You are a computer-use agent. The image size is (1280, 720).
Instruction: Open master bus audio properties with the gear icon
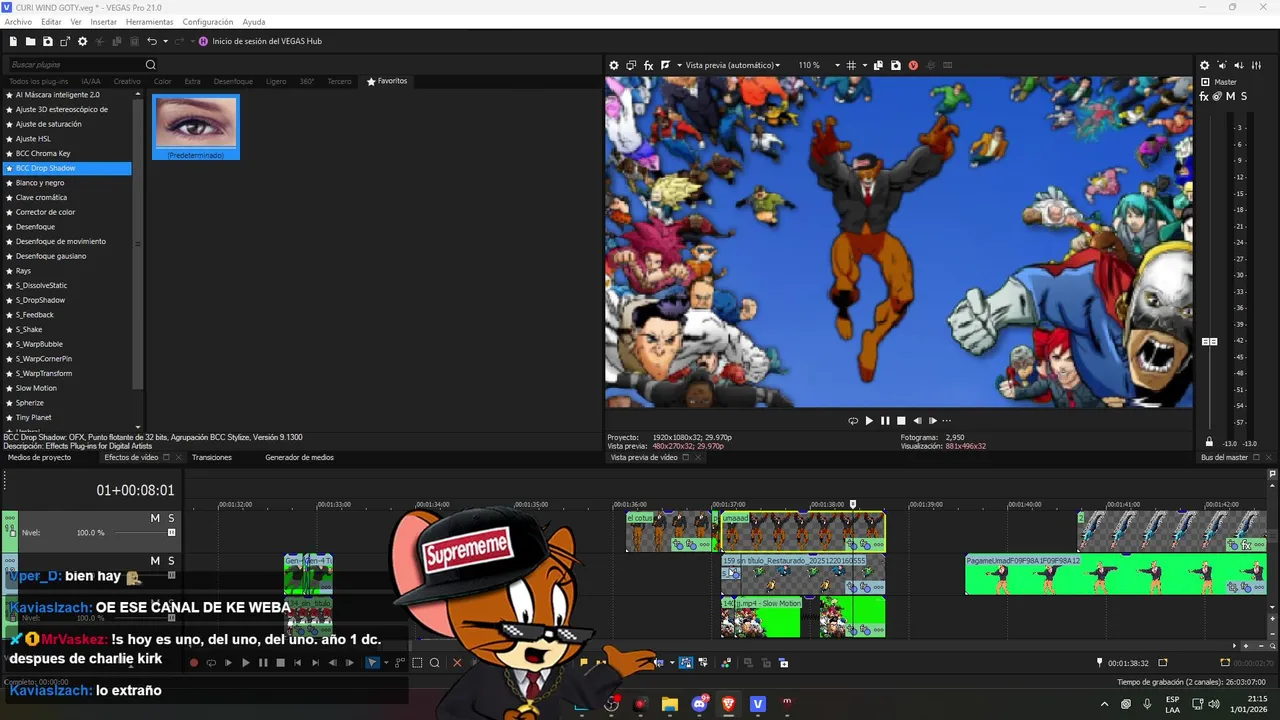(1204, 65)
